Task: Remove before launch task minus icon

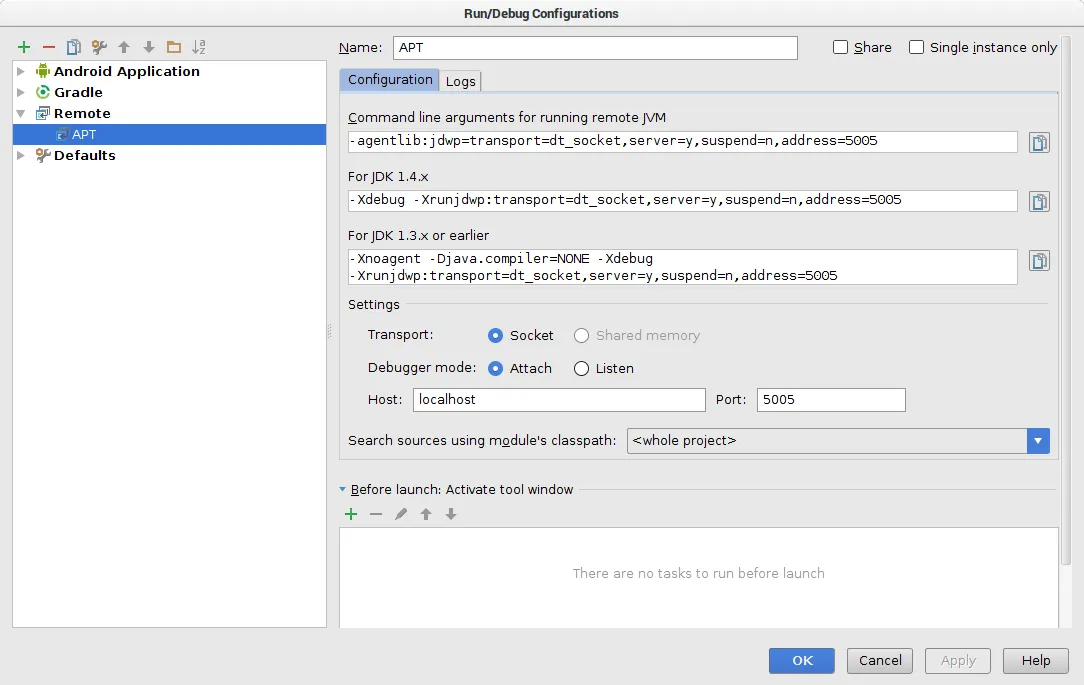Action: click(x=376, y=514)
